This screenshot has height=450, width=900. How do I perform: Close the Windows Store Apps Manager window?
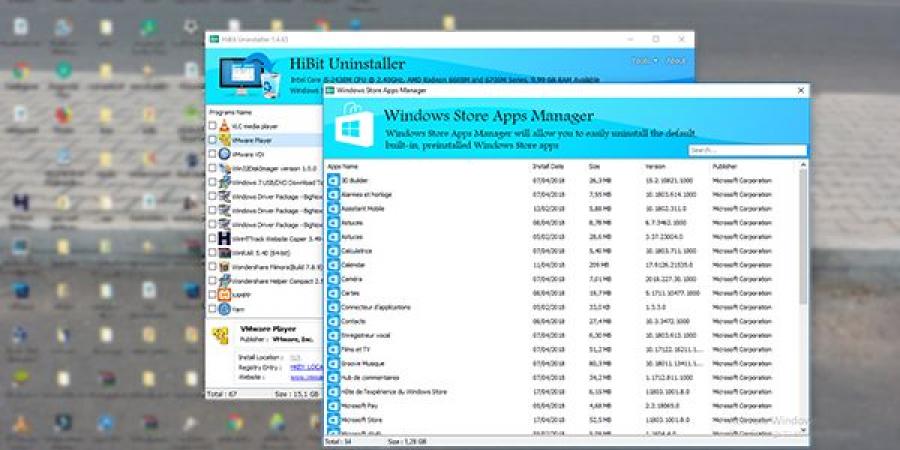click(801, 90)
